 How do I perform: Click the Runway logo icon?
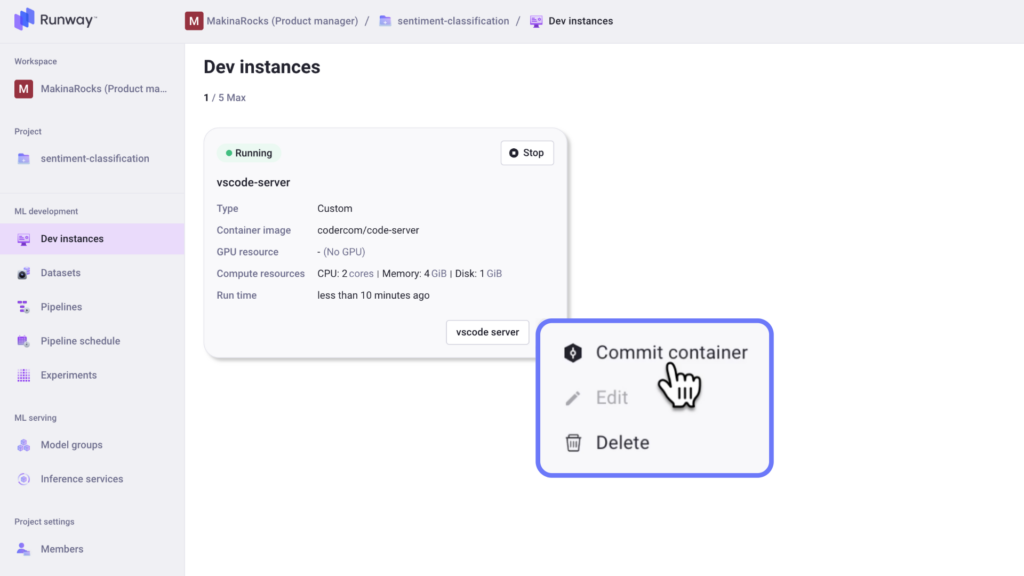coord(24,19)
